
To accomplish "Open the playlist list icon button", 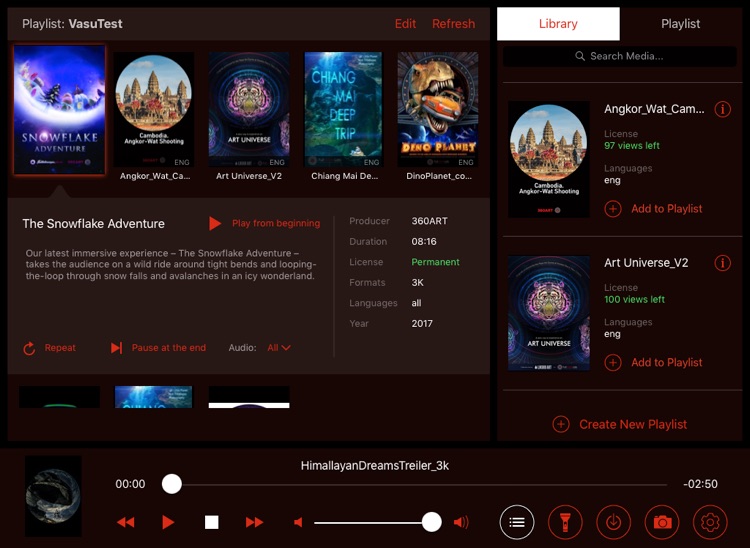I will (517, 522).
